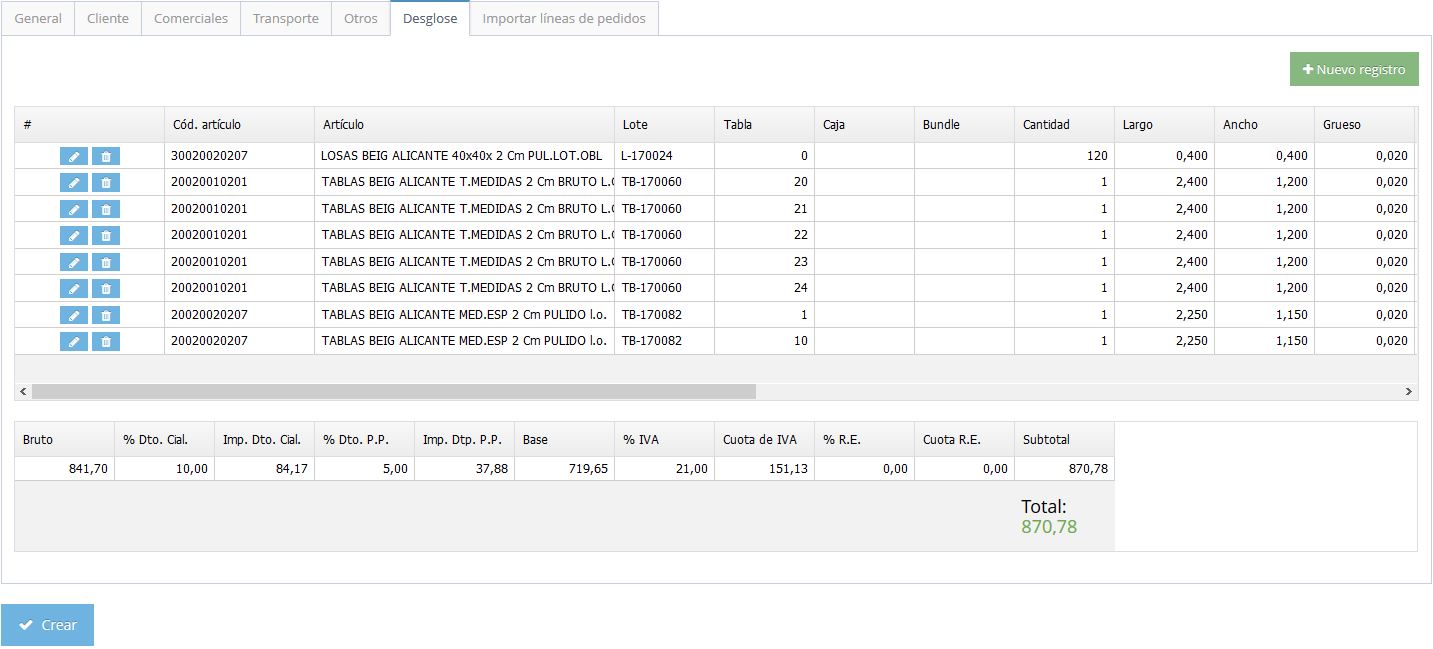Viewport: 1433px width, 649px height.
Task: Delete the TB-170082 row with Tabla 1
Action: [106, 315]
